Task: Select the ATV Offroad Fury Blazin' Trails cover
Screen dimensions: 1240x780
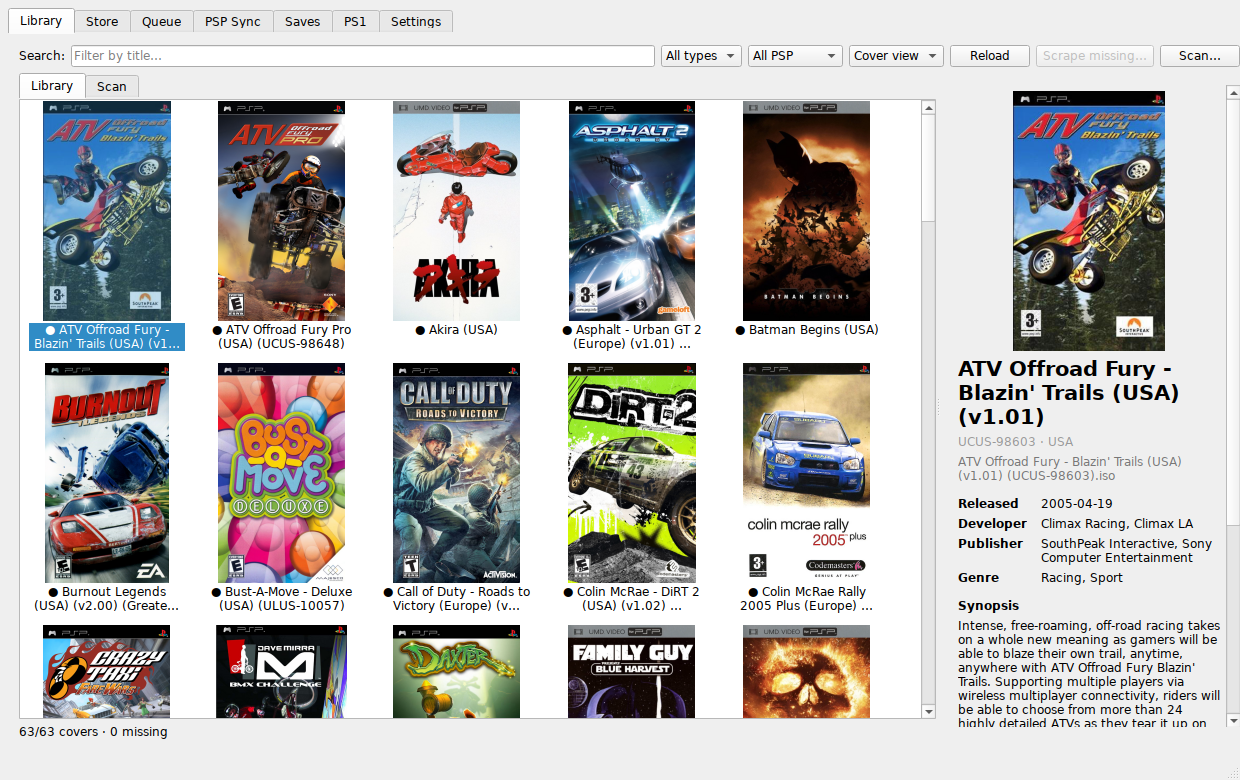Action: click(x=107, y=211)
